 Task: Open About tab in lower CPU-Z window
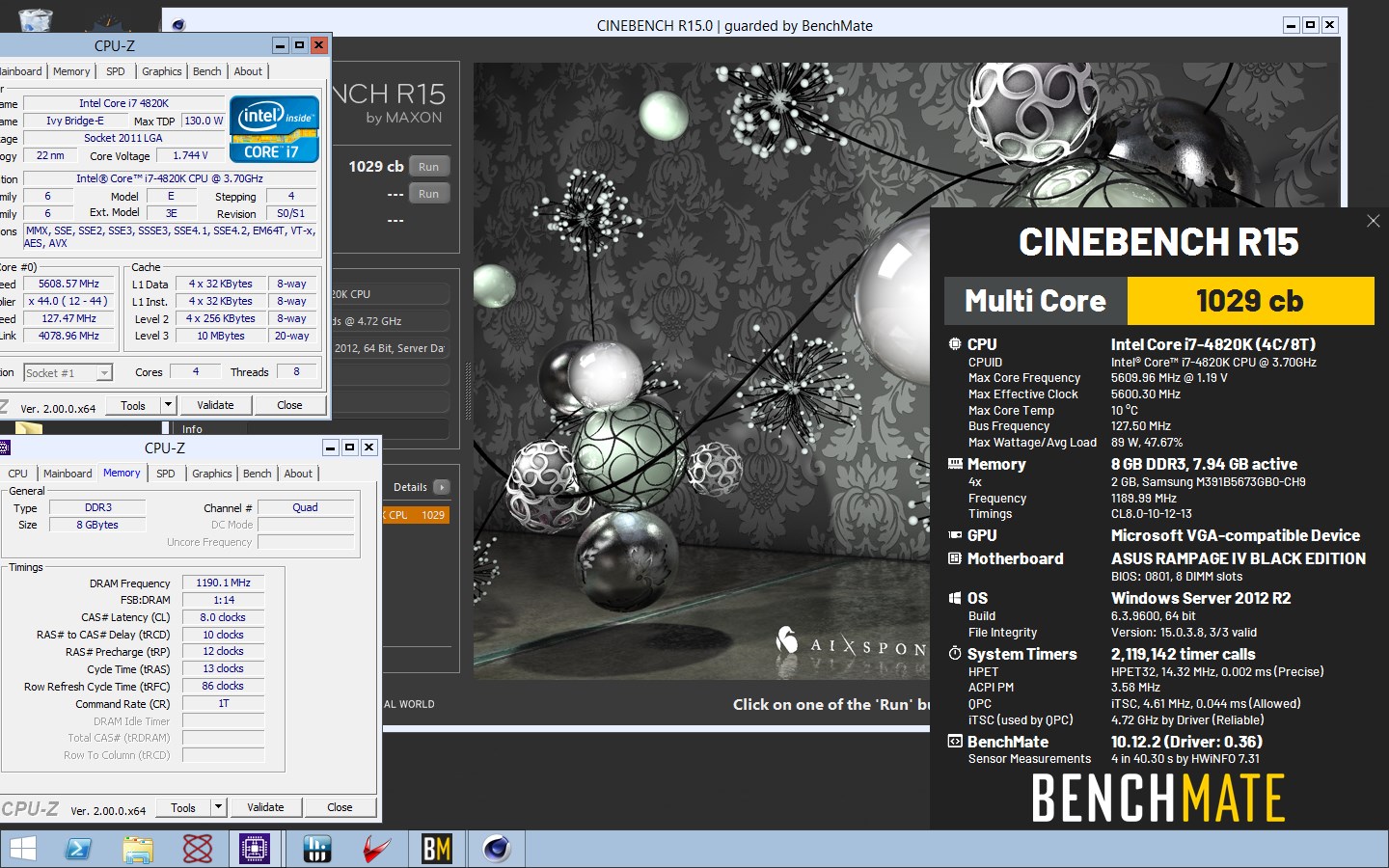coord(298,474)
